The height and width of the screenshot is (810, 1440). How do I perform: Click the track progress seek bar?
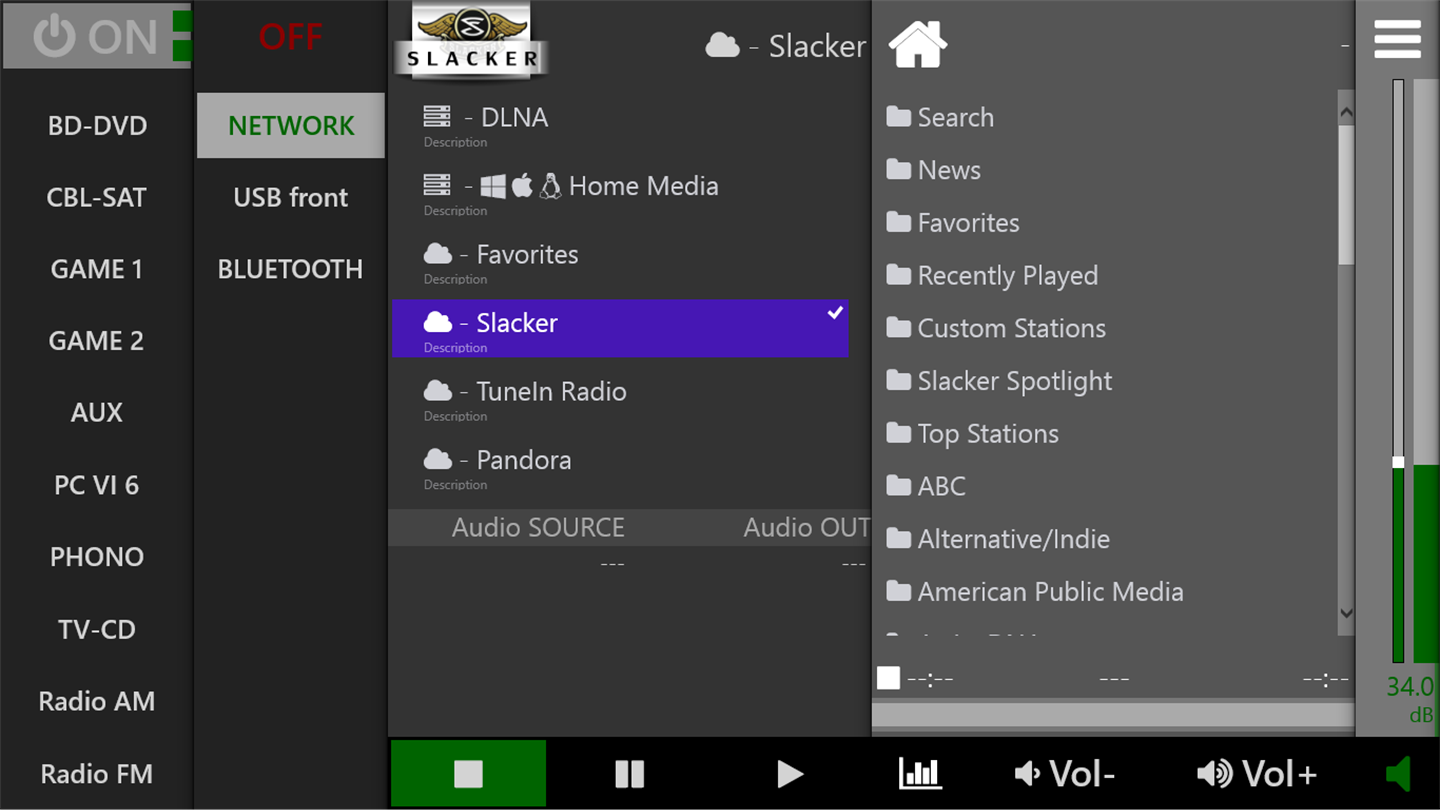tap(1113, 714)
